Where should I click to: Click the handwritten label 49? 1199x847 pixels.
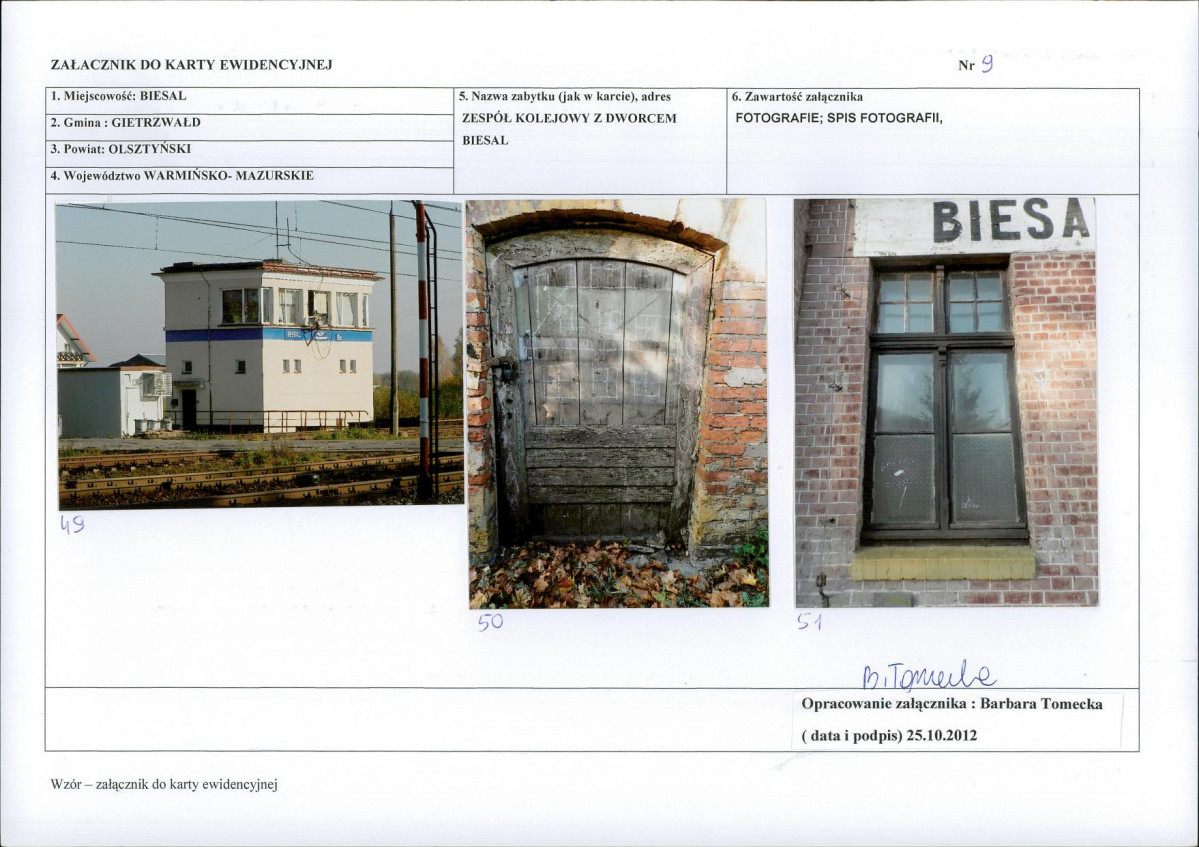coord(73,524)
